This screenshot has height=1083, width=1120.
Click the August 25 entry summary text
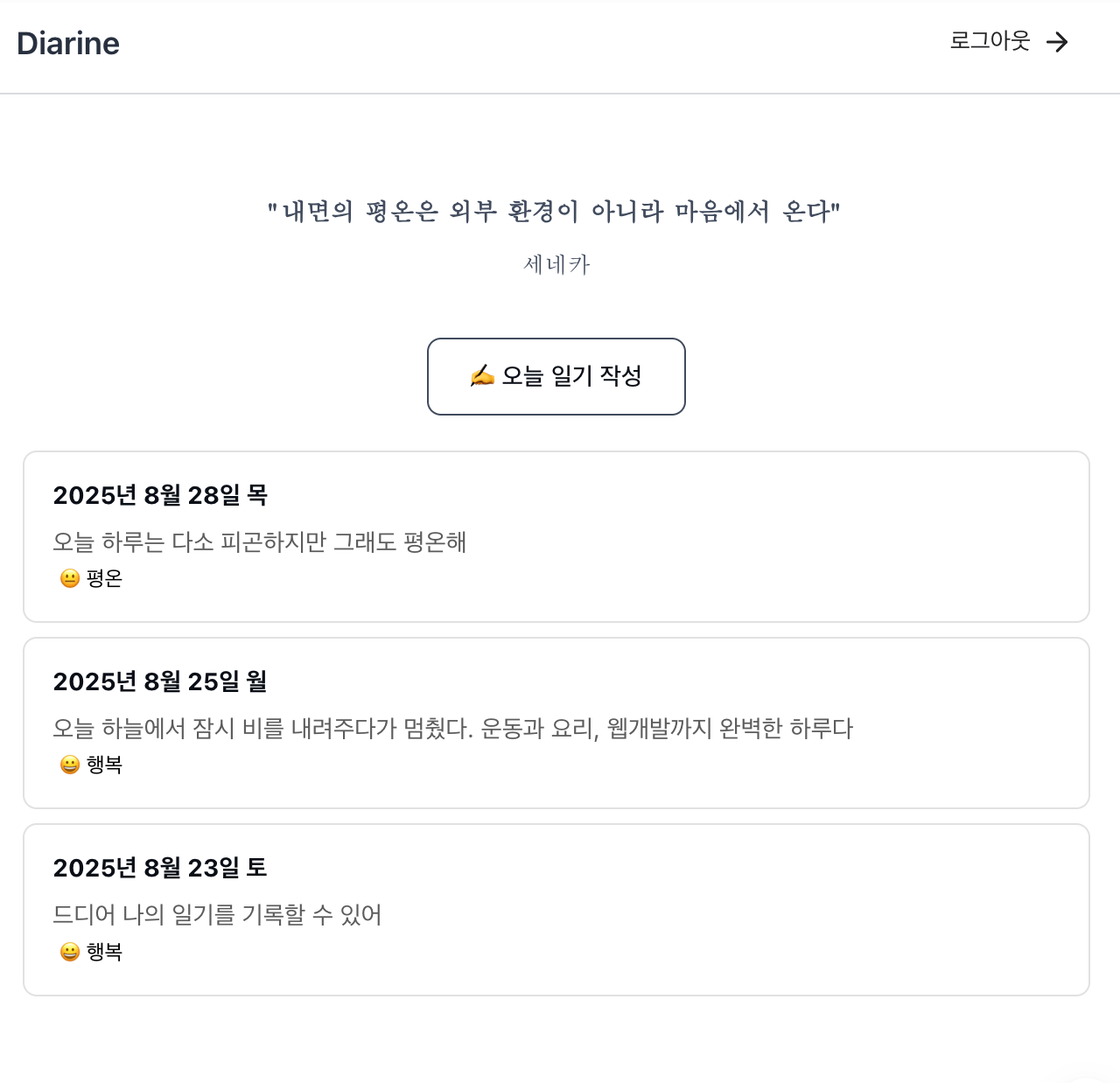(452, 729)
